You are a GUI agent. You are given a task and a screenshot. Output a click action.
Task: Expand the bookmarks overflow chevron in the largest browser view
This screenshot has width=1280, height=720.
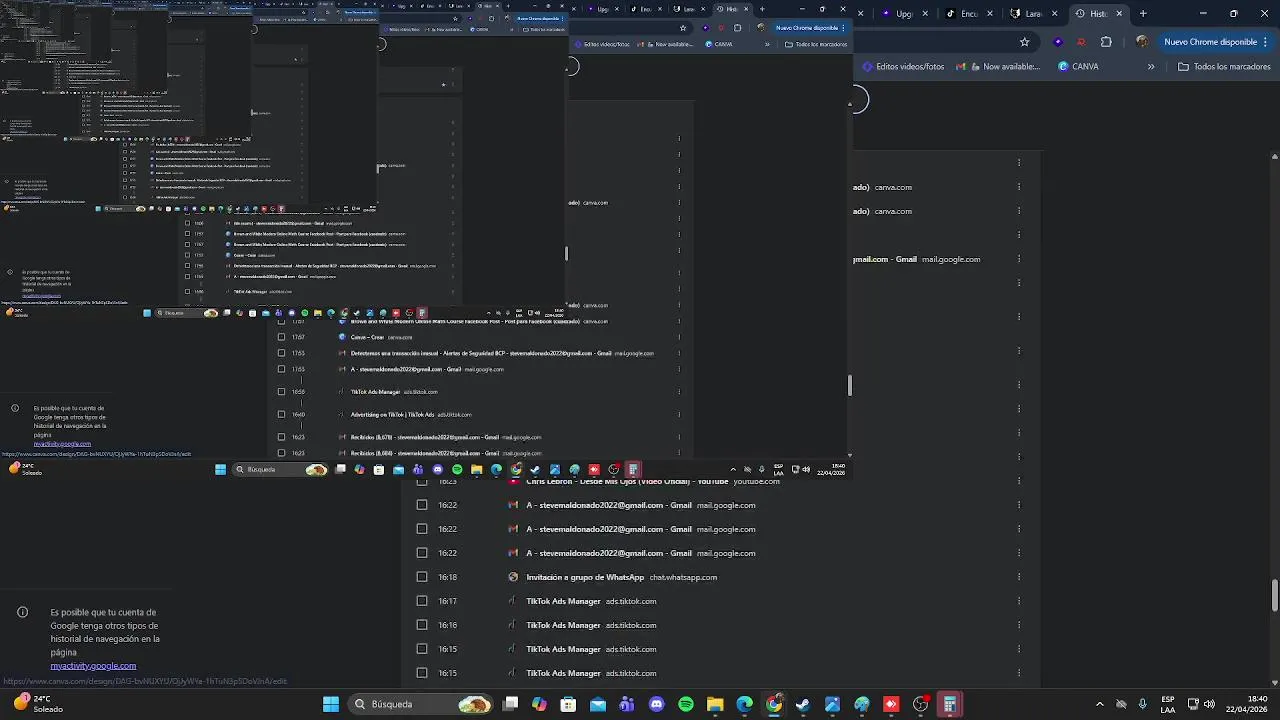click(1151, 67)
